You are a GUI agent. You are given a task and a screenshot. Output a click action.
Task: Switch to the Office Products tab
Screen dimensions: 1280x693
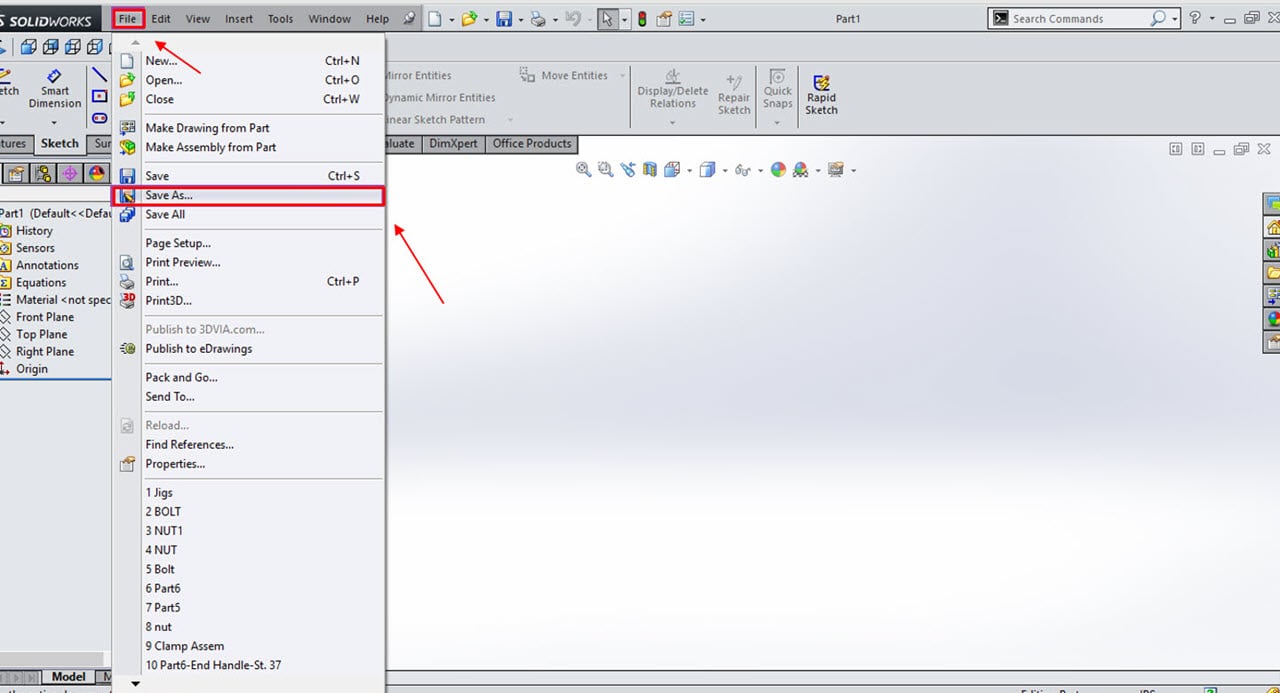coord(532,144)
